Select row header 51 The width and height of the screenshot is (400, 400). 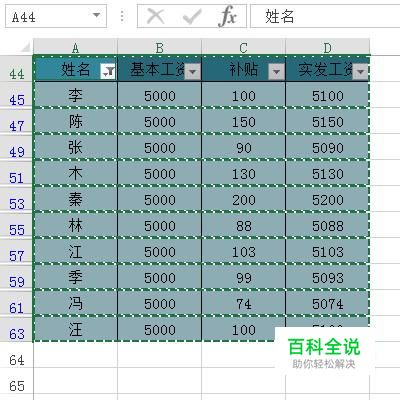(x=17, y=173)
